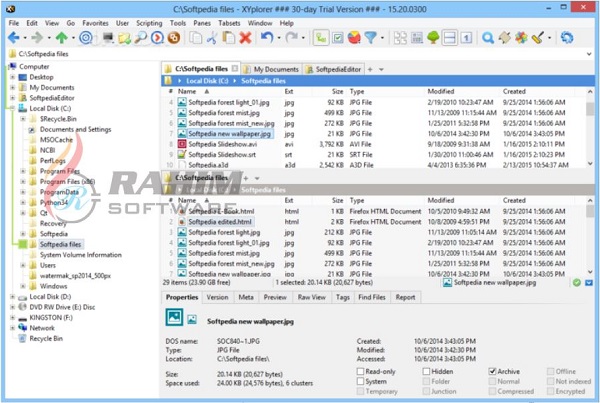Viewport: 600px width, 403px height.
Task: Click the checkbox selection toolbar icon
Action: [338, 38]
